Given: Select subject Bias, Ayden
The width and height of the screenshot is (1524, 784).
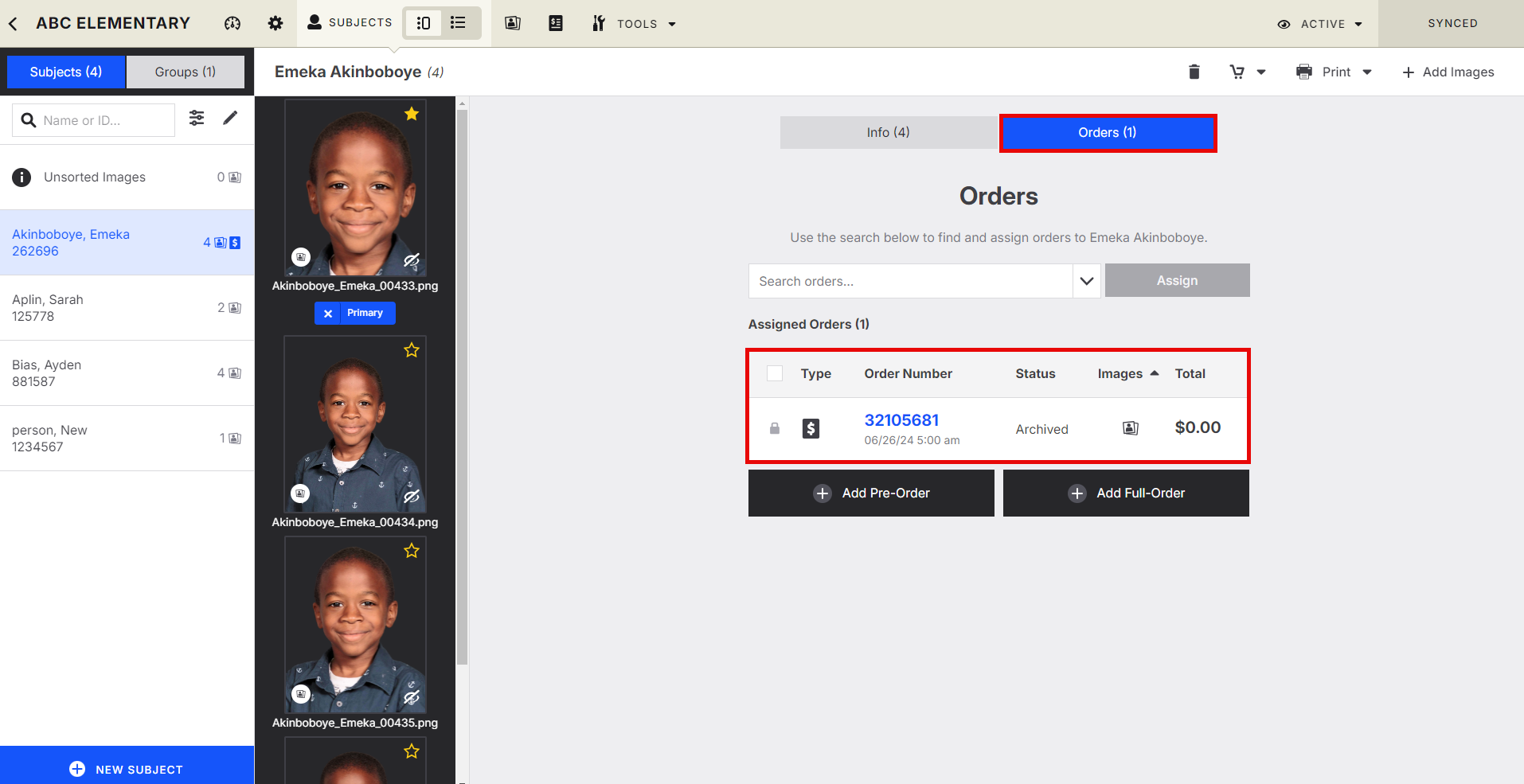Looking at the screenshot, I should pyautogui.click(x=127, y=373).
